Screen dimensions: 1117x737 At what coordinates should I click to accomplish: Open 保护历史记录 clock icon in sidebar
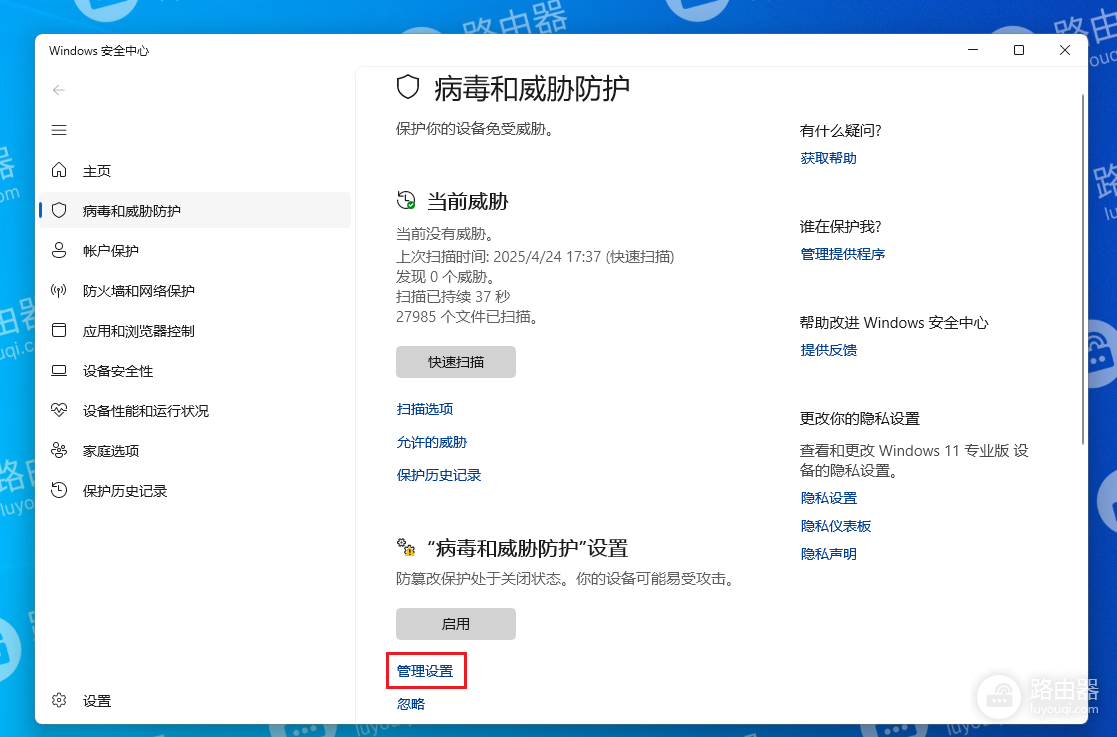59,491
